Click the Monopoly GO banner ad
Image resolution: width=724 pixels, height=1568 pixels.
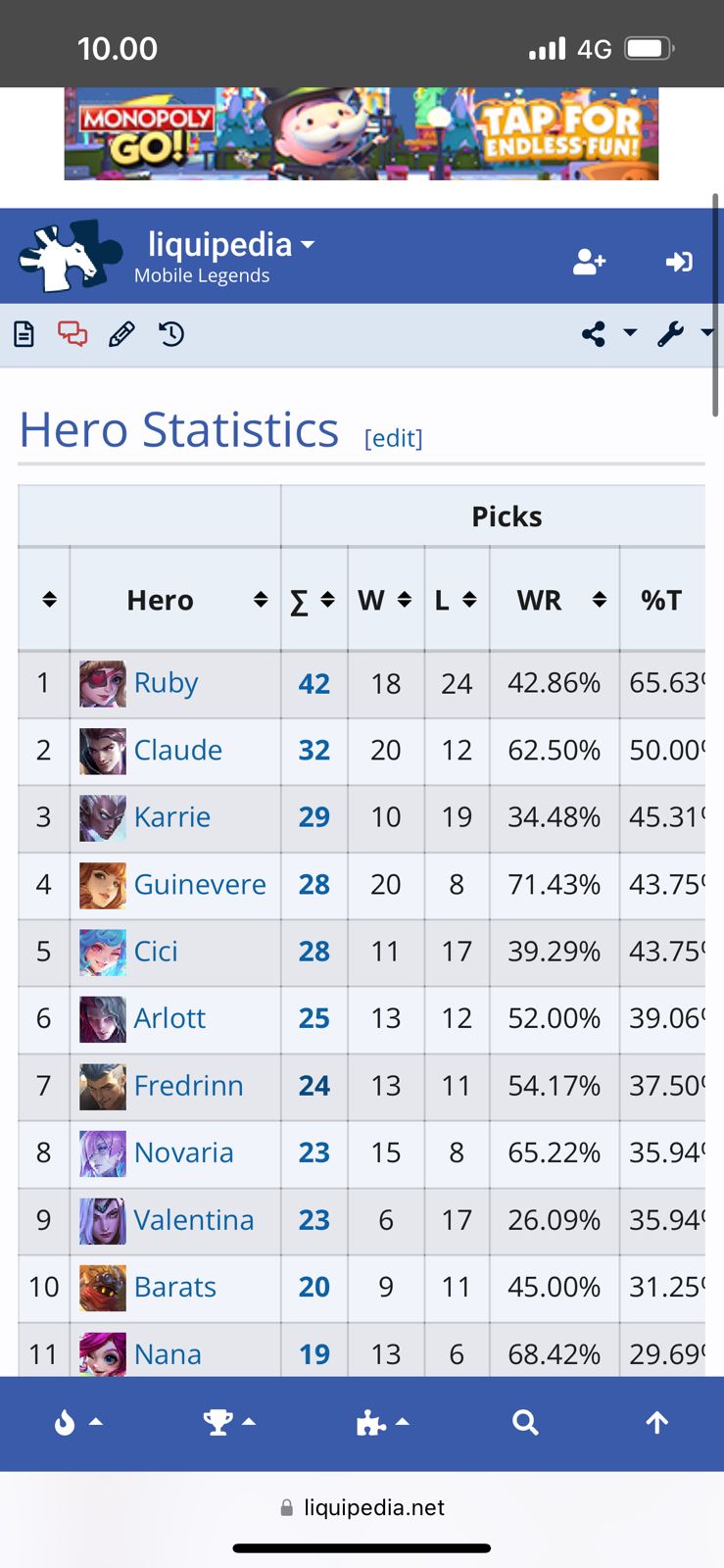pos(362,134)
